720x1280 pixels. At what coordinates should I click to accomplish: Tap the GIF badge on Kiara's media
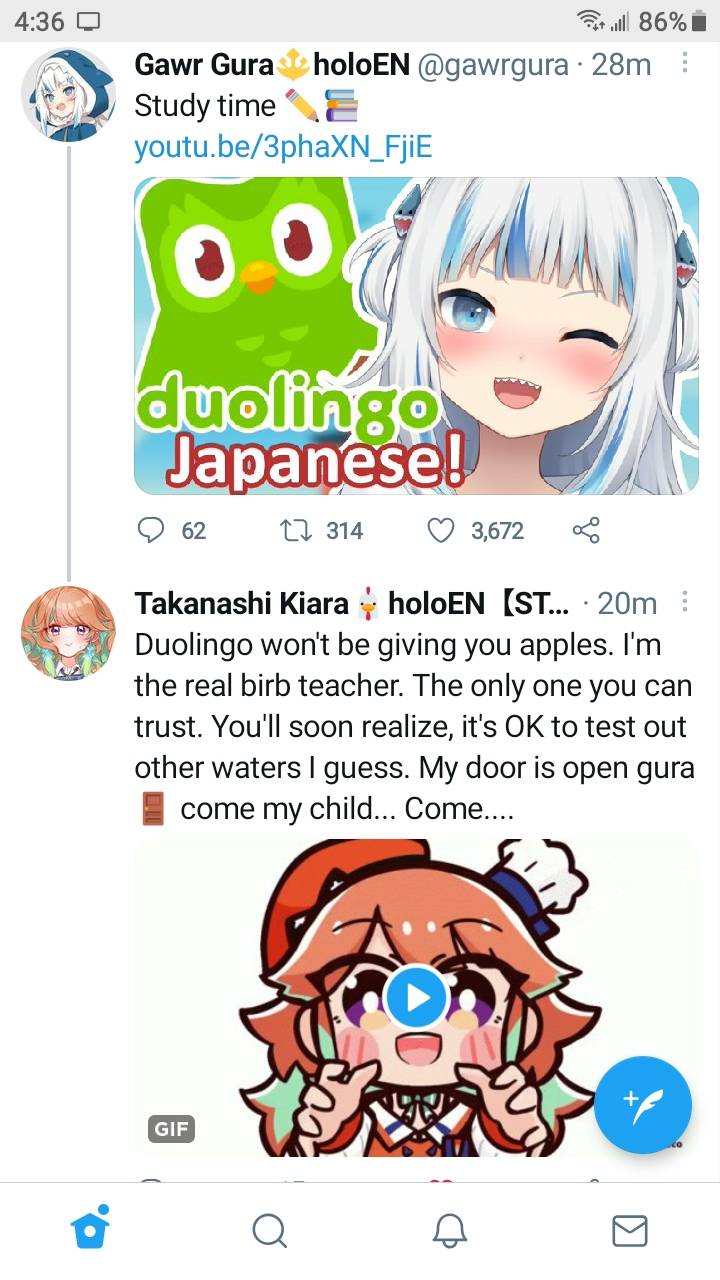[x=171, y=1129]
